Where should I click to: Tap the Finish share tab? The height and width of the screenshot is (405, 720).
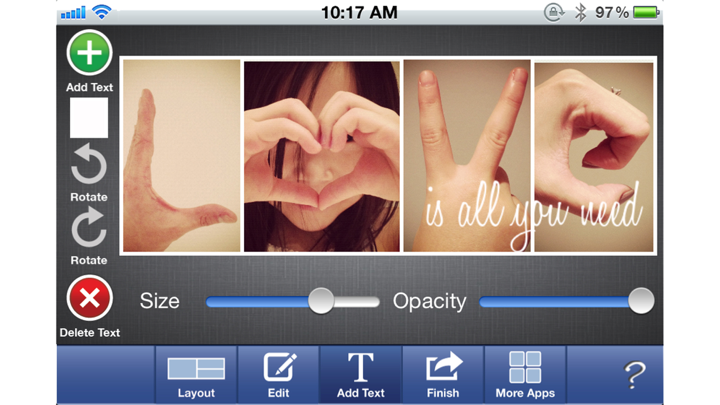[443, 375]
